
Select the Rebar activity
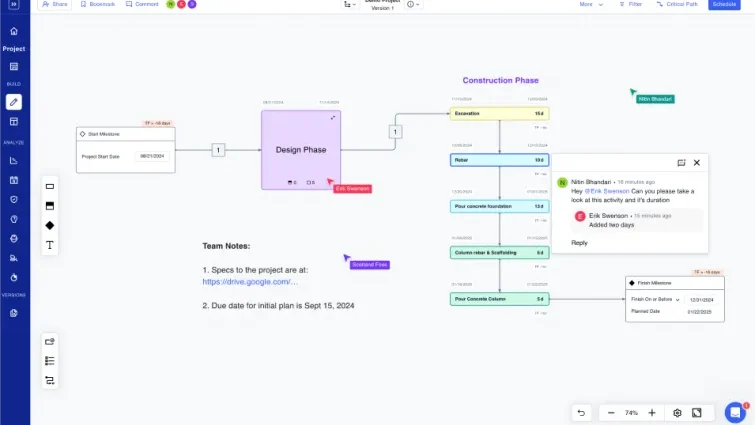click(499, 160)
